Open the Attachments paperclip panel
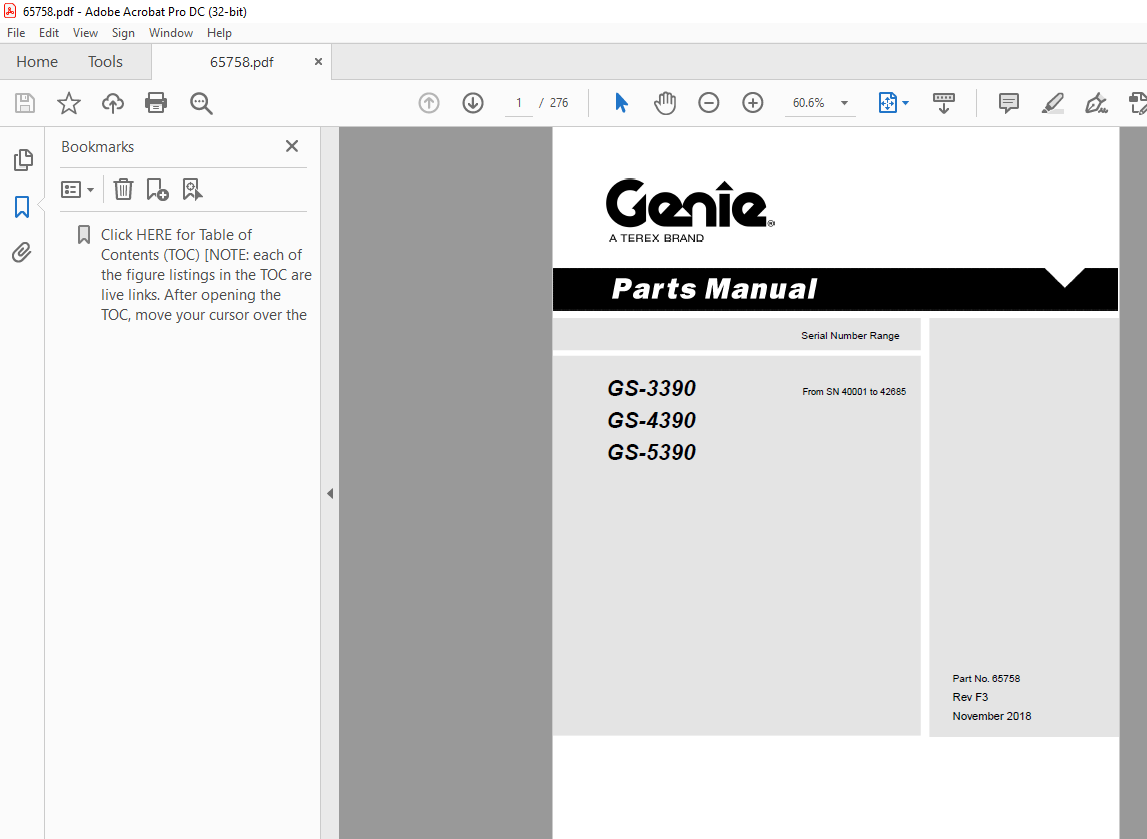Viewport: 1147px width, 839px height. coord(22,253)
